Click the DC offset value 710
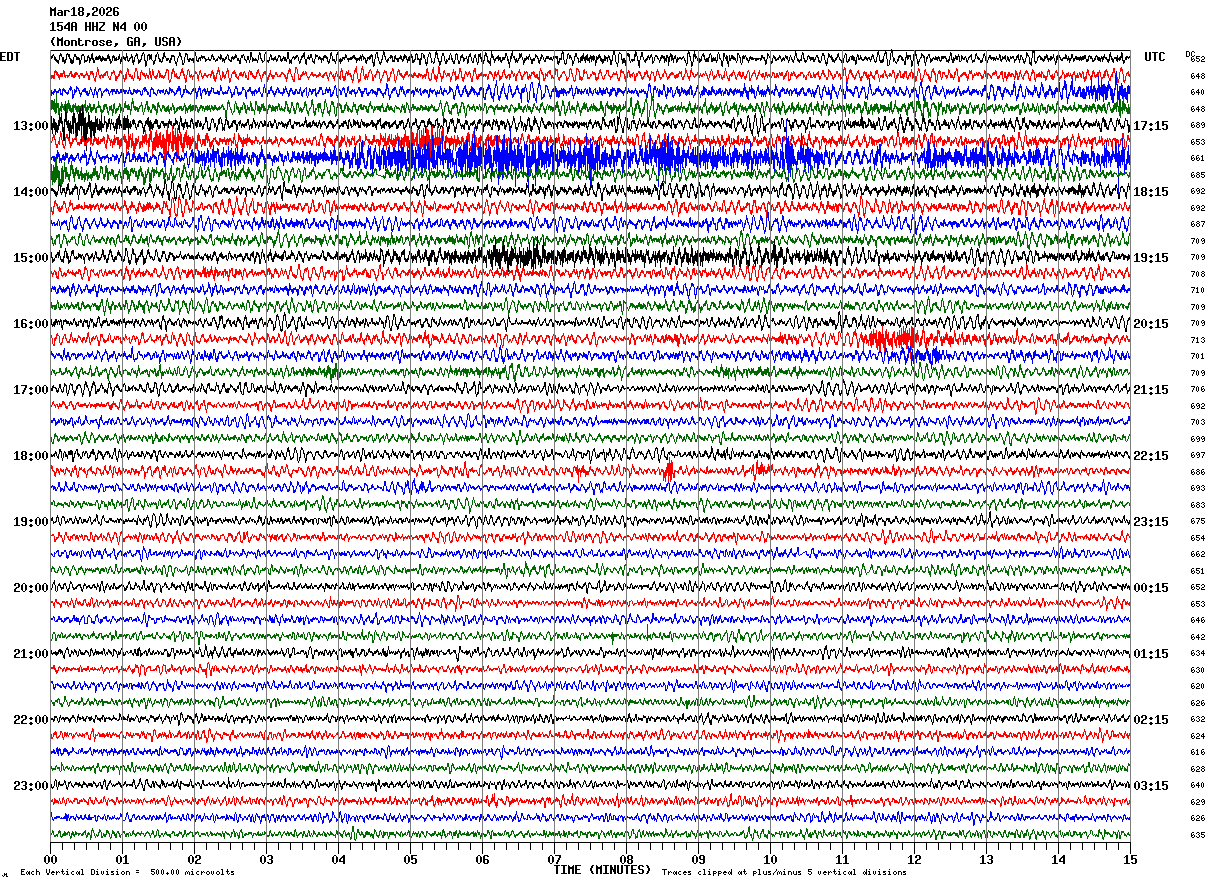The height and width of the screenshot is (886, 1210). click(1197, 291)
